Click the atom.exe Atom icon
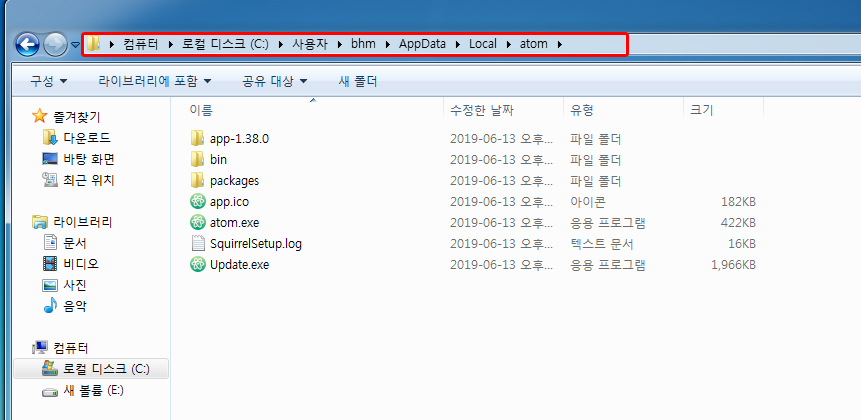 click(x=197, y=222)
